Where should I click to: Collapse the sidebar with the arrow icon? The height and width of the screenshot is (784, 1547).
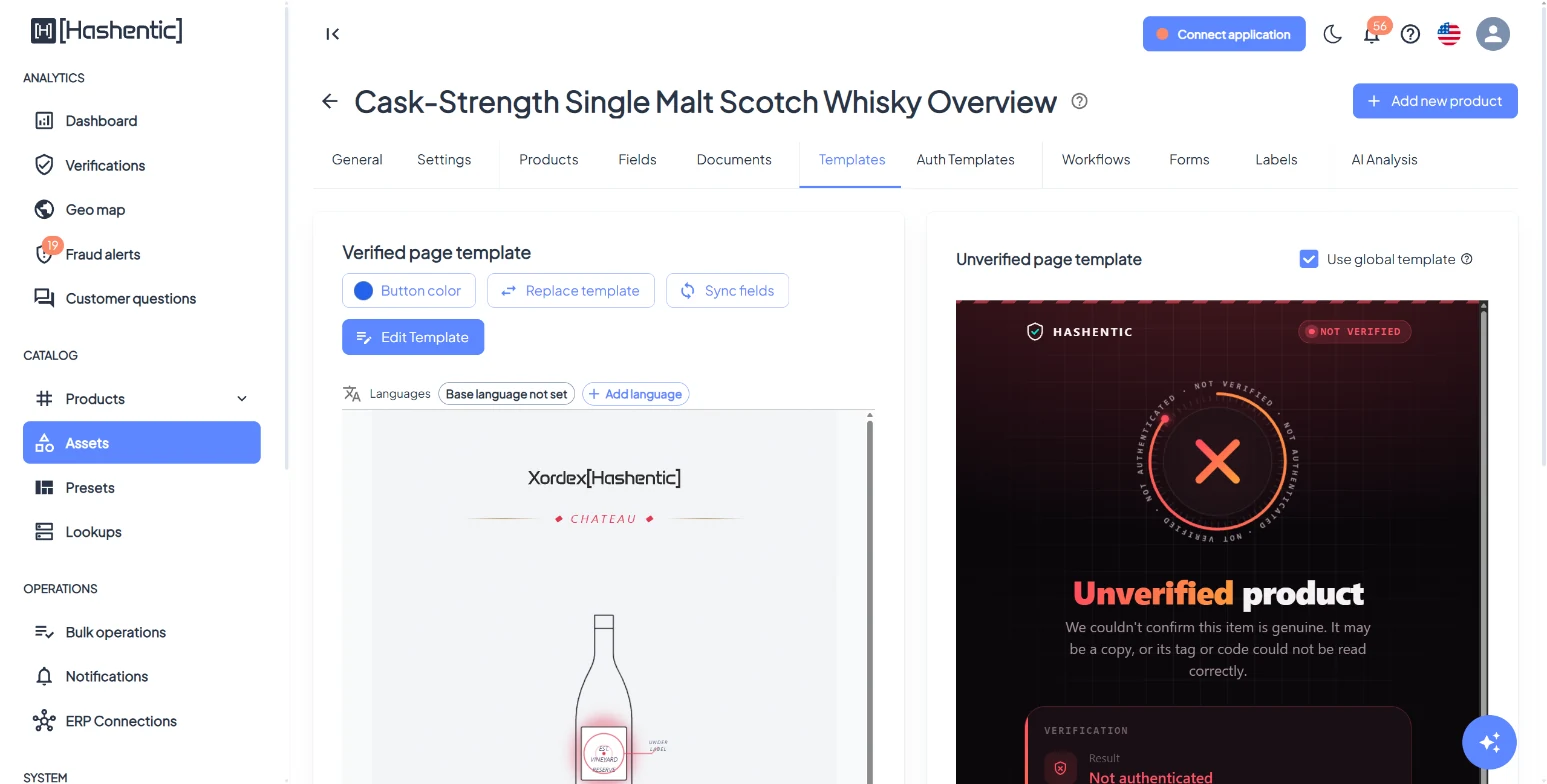click(x=333, y=34)
